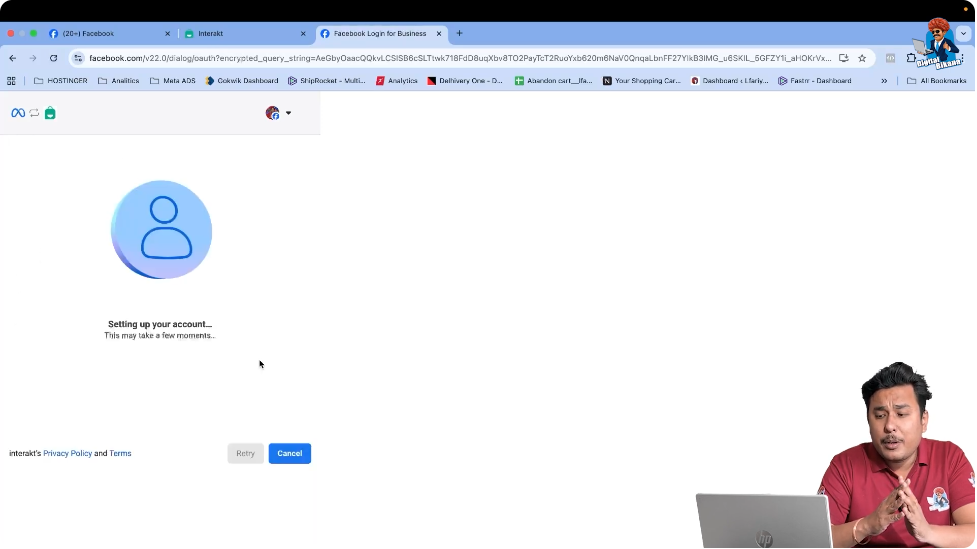Image resolution: width=977 pixels, height=549 pixels.
Task: Open the ShipRocket bookmark
Action: [x=326, y=80]
